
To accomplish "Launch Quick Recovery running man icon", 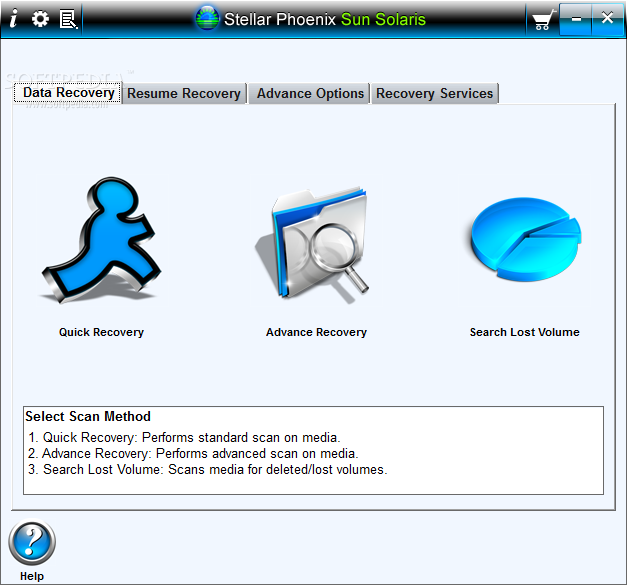I will coord(101,240).
